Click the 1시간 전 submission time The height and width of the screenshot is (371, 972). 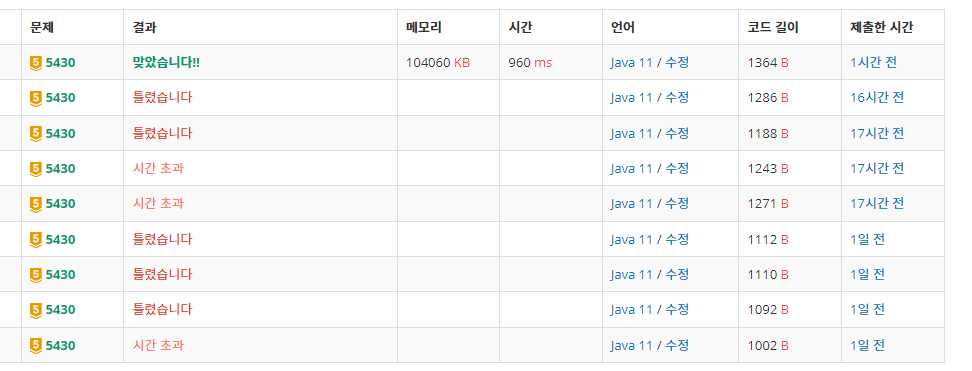click(873, 63)
